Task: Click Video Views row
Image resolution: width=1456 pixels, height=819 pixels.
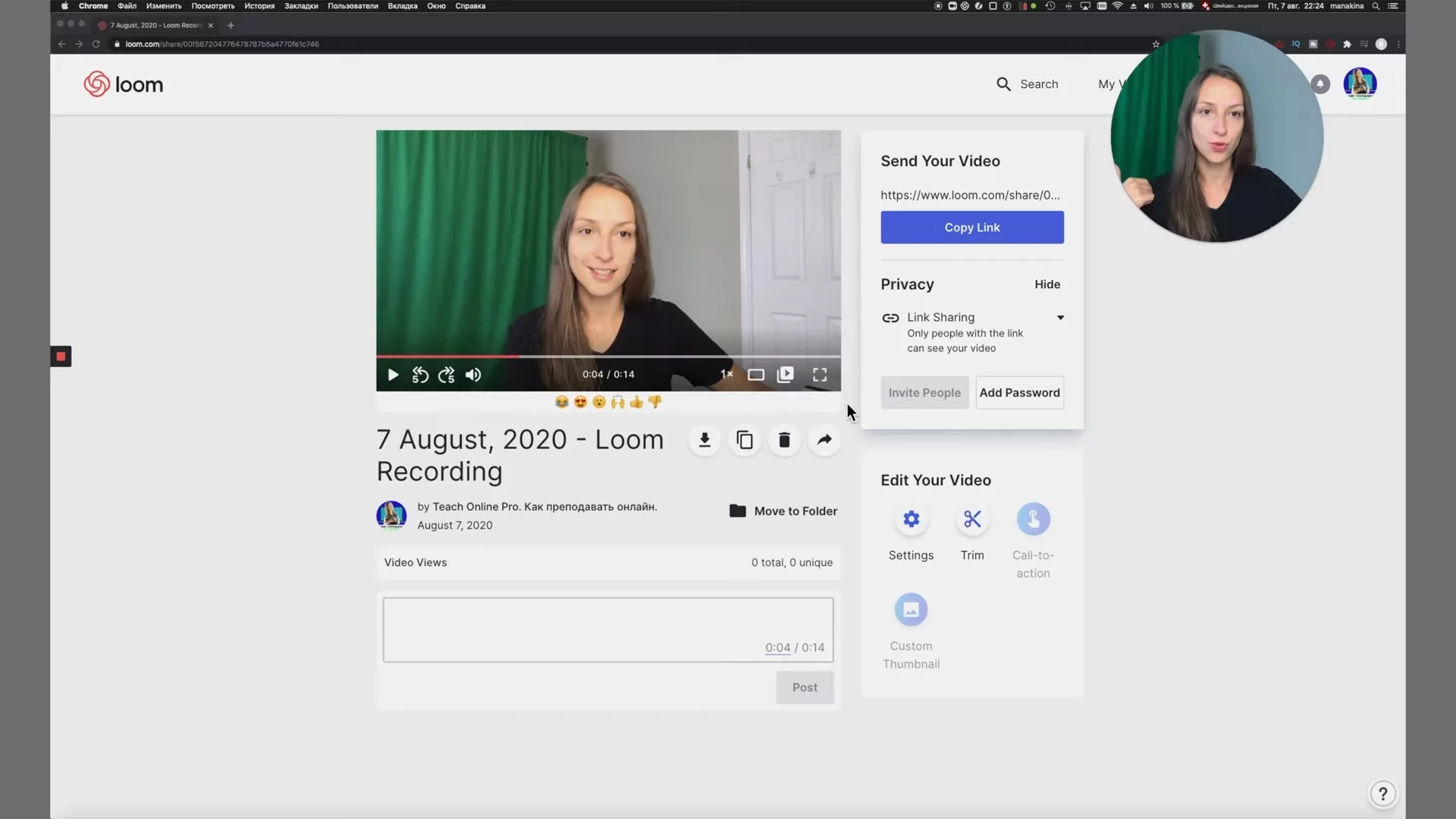Action: (608, 563)
